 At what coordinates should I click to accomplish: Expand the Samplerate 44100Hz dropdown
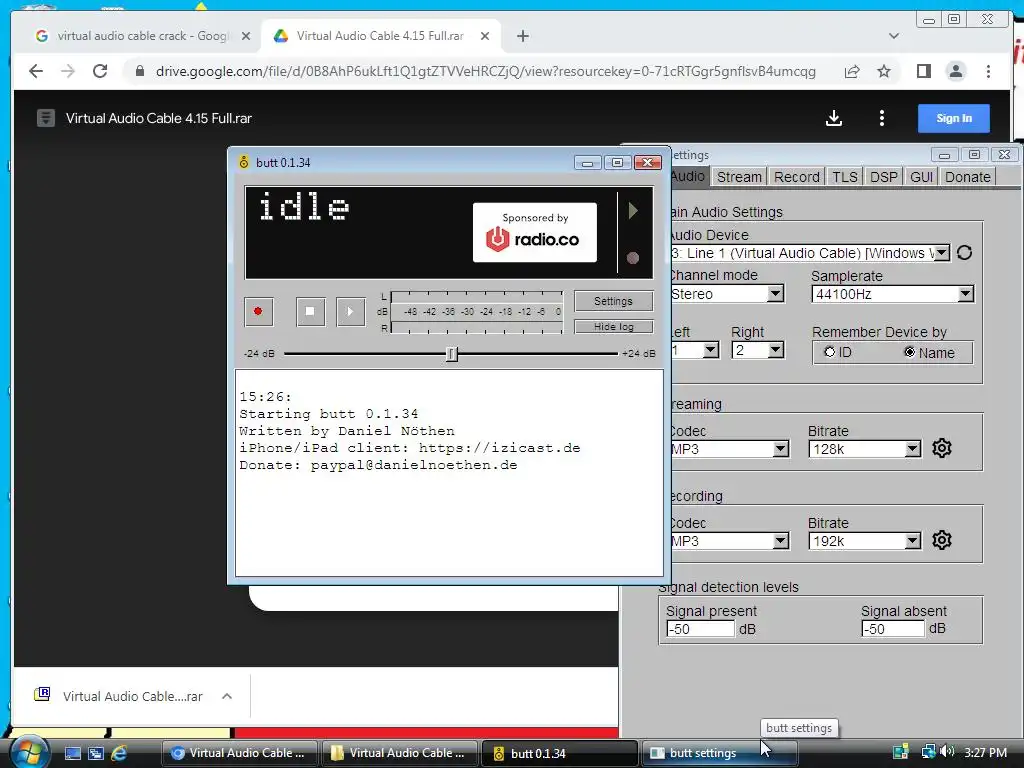pyautogui.click(x=966, y=295)
